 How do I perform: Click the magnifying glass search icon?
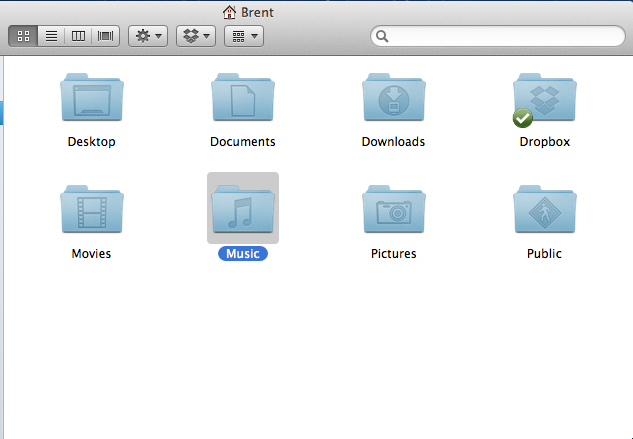(x=382, y=36)
